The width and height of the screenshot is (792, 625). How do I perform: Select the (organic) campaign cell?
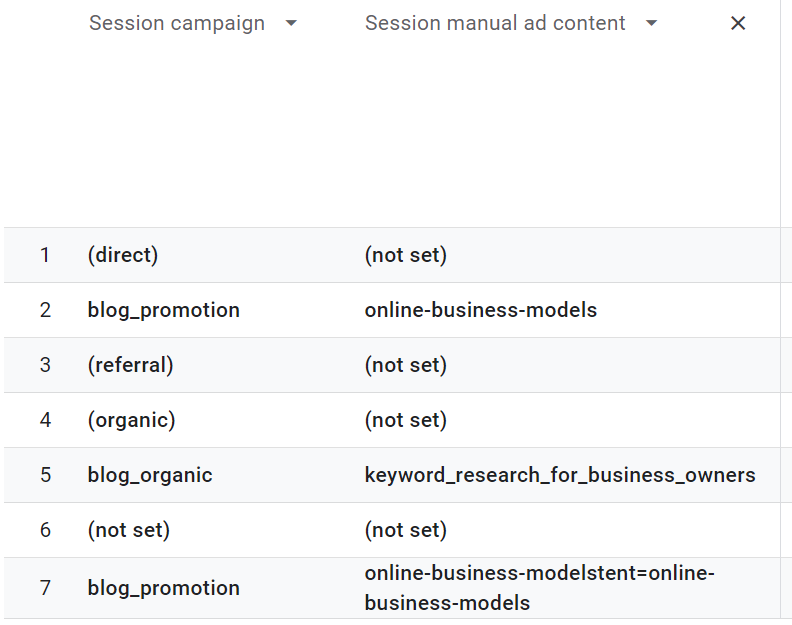coord(132,420)
